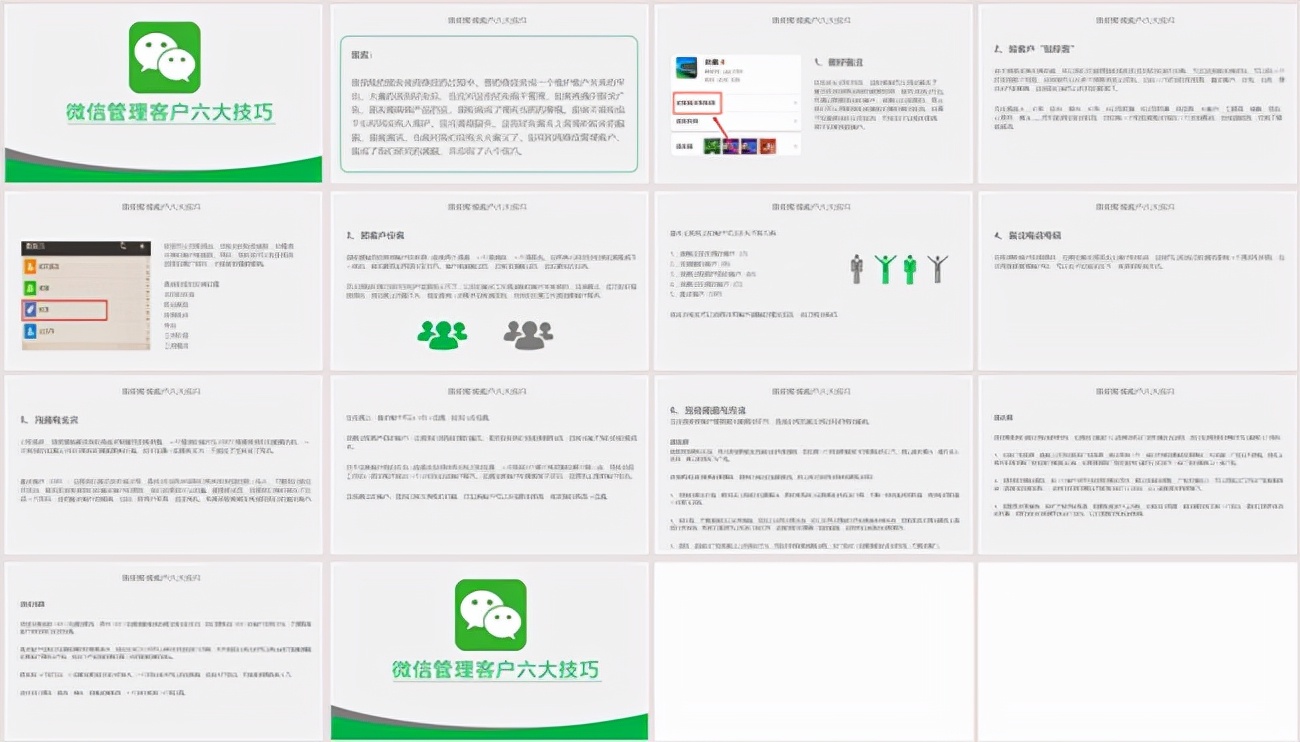Viewport: 1300px width, 742px height.
Task: Select the second text-only slide in the third row
Action: [x=489, y=465]
